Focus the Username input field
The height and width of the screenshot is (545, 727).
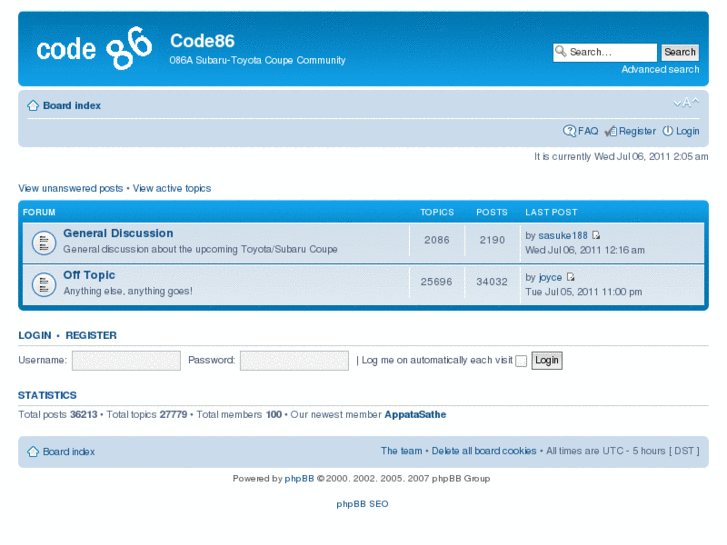(x=126, y=360)
